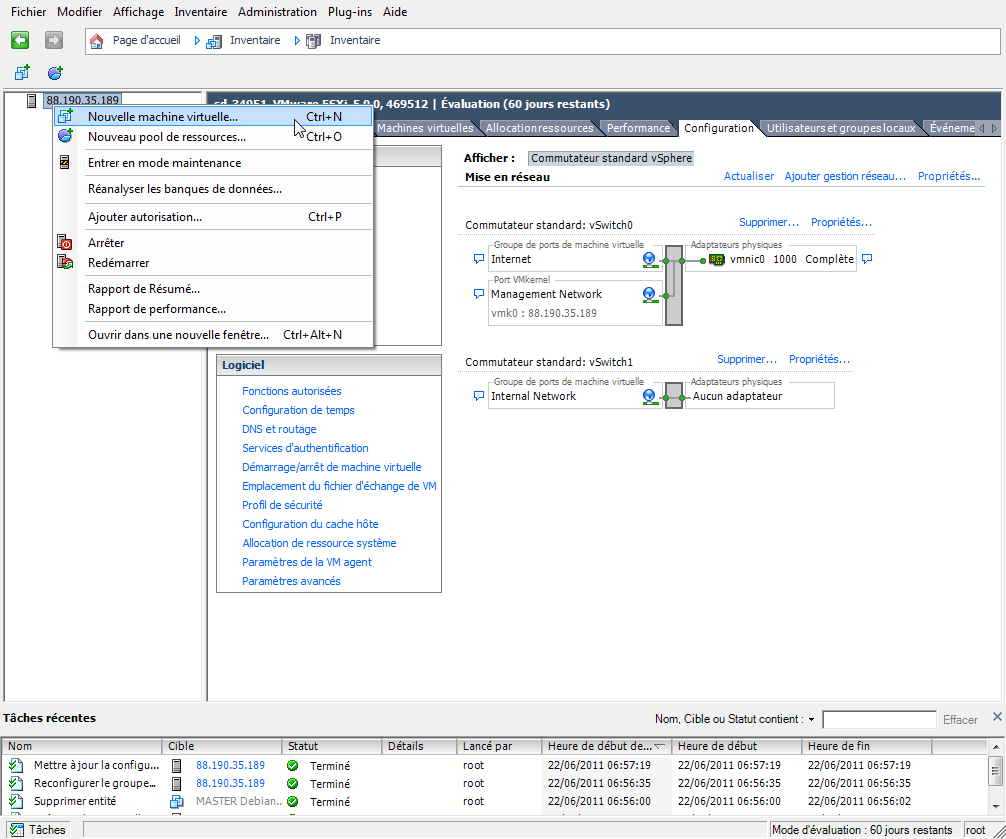The height and width of the screenshot is (839, 1006).
Task: Sort tasks by the Statut column header
Action: click(x=331, y=746)
